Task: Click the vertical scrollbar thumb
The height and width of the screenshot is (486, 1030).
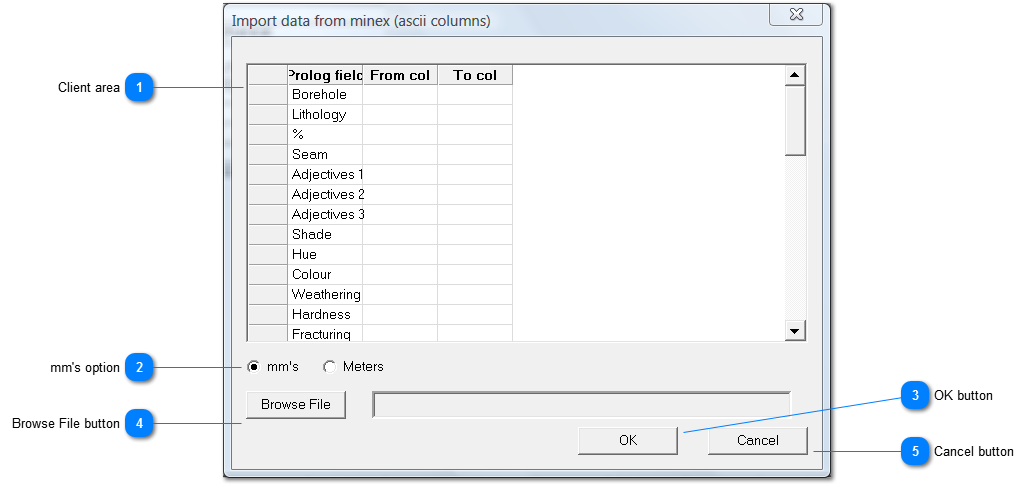Action: tap(795, 120)
